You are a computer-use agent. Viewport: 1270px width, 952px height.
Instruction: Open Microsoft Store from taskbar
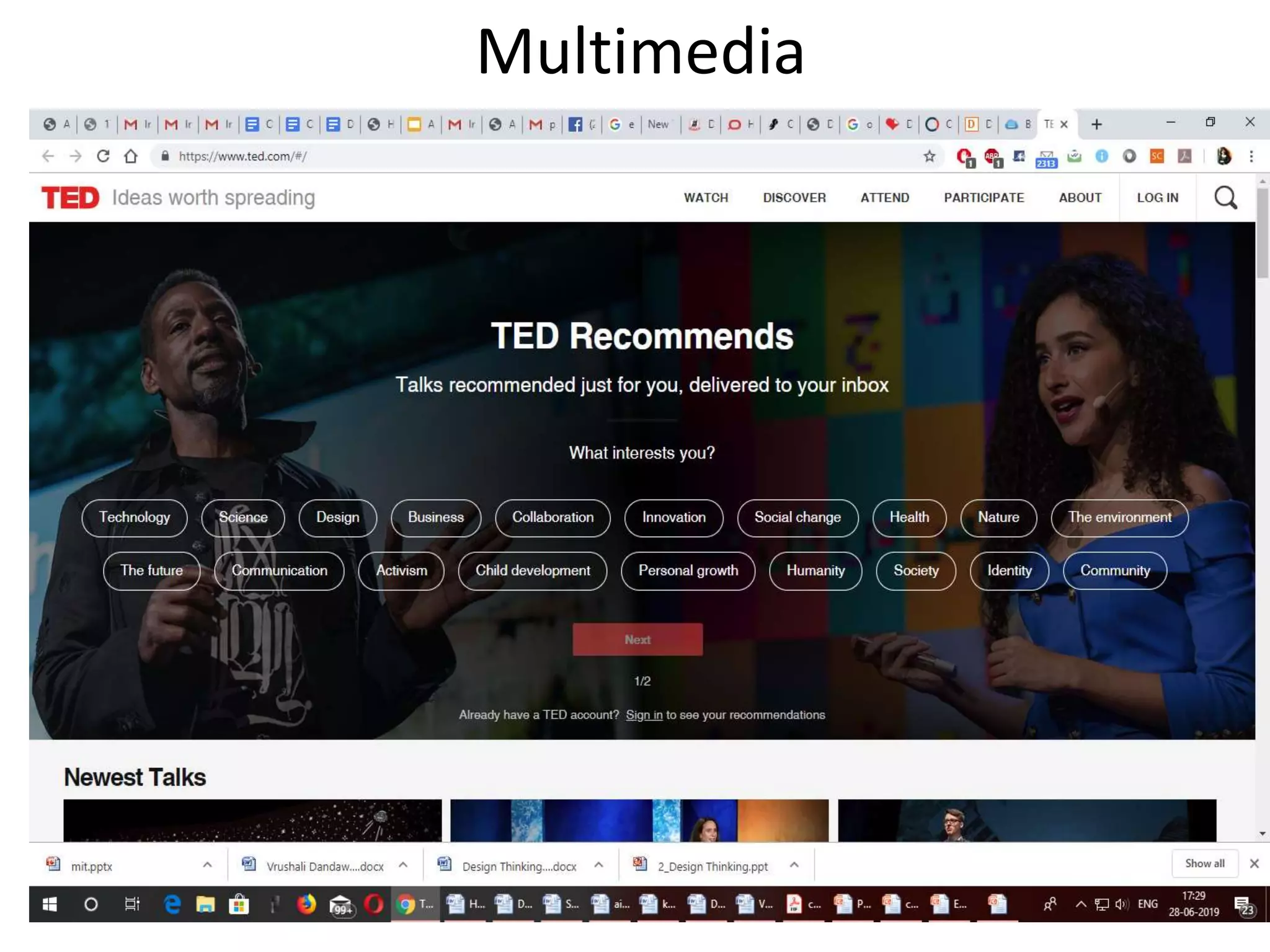(239, 904)
